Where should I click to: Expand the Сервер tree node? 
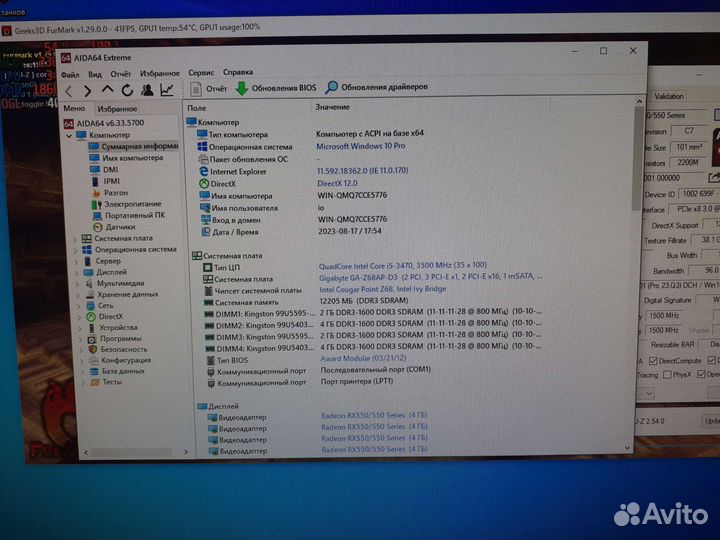point(76,262)
